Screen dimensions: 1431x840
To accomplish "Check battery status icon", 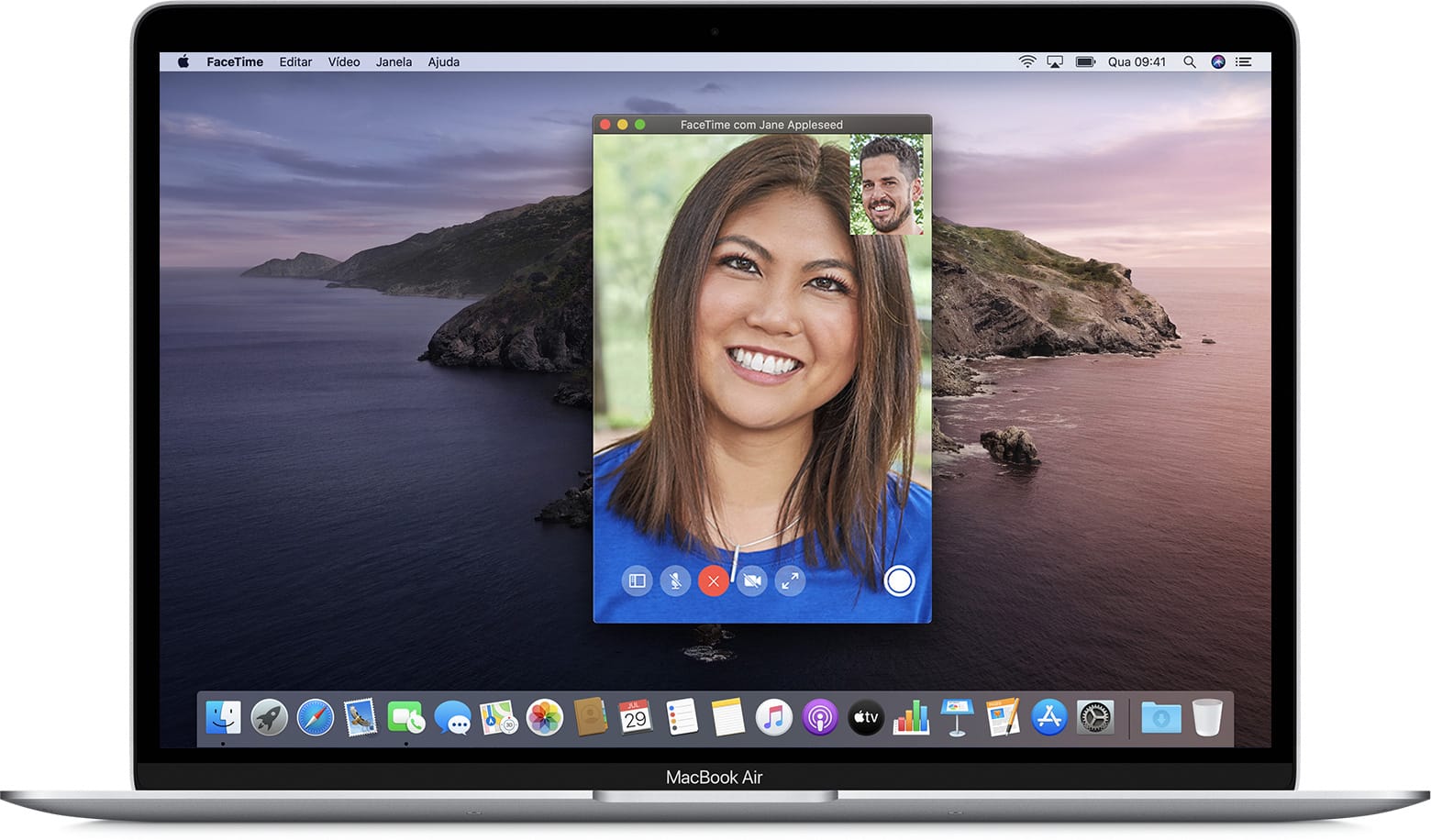I will pos(1086,61).
